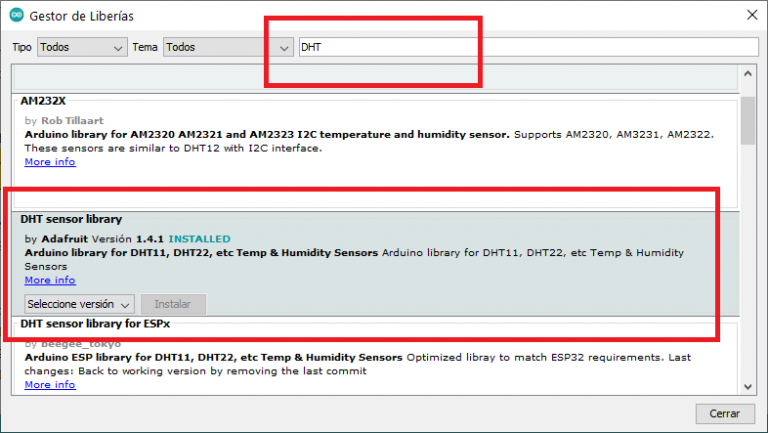Expand the Tema filter dropdown
This screenshot has width=768, height=433.
pos(228,47)
